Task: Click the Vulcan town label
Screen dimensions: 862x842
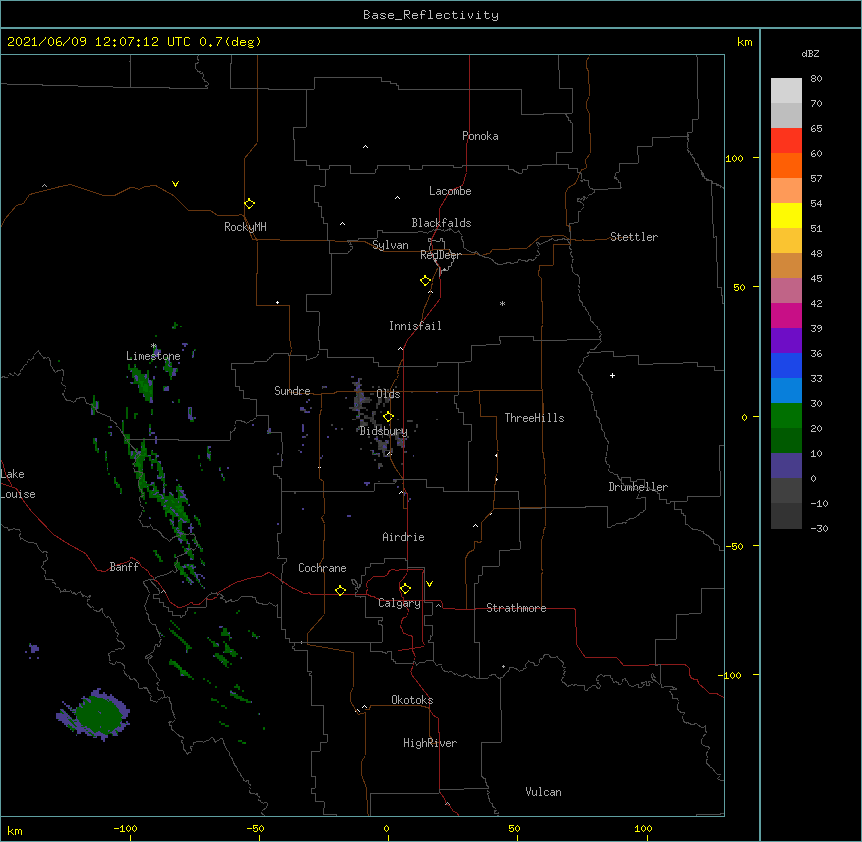Action: tap(543, 792)
